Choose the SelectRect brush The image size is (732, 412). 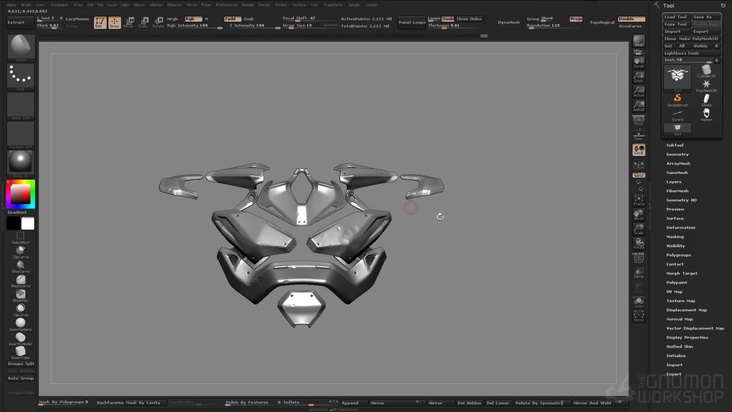click(x=21, y=237)
